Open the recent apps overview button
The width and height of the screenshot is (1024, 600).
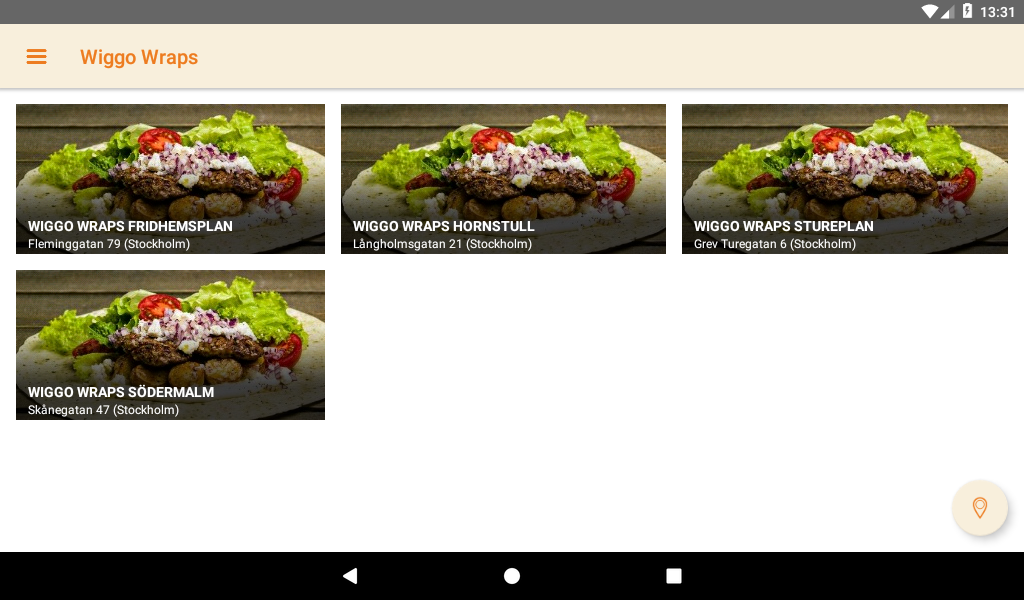(x=673, y=575)
